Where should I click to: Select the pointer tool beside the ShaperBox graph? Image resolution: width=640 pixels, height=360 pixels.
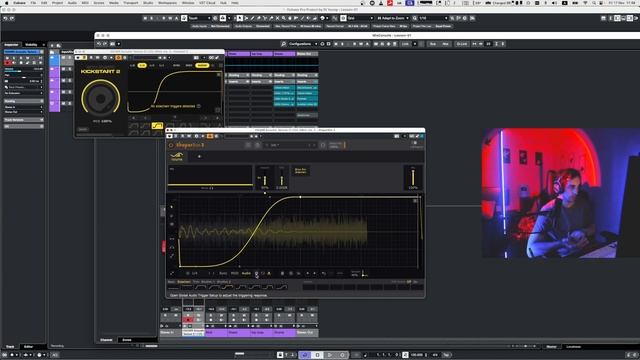171,207
